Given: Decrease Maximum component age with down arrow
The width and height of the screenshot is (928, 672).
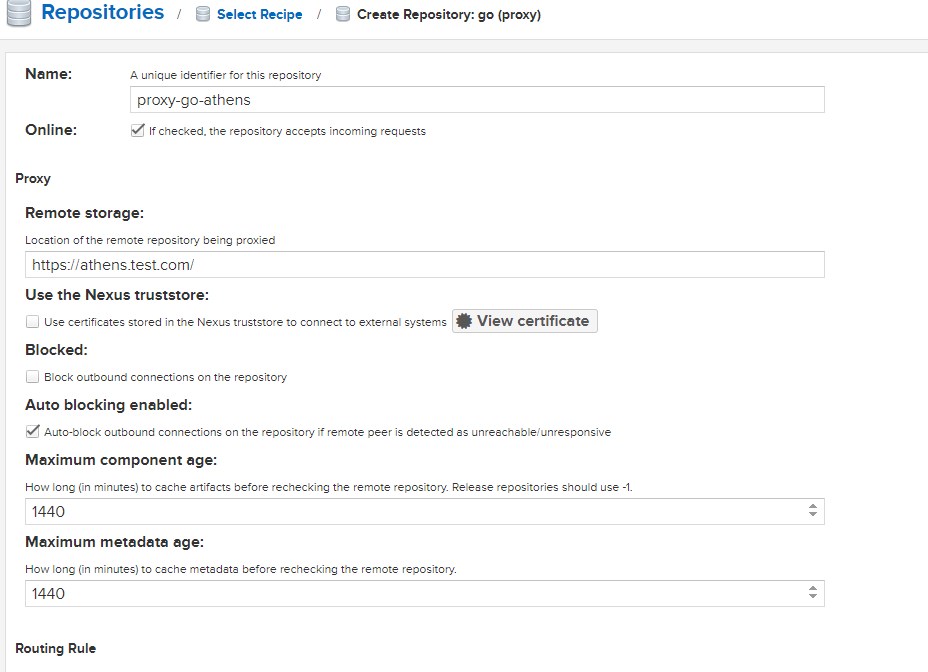Looking at the screenshot, I should point(812,516).
